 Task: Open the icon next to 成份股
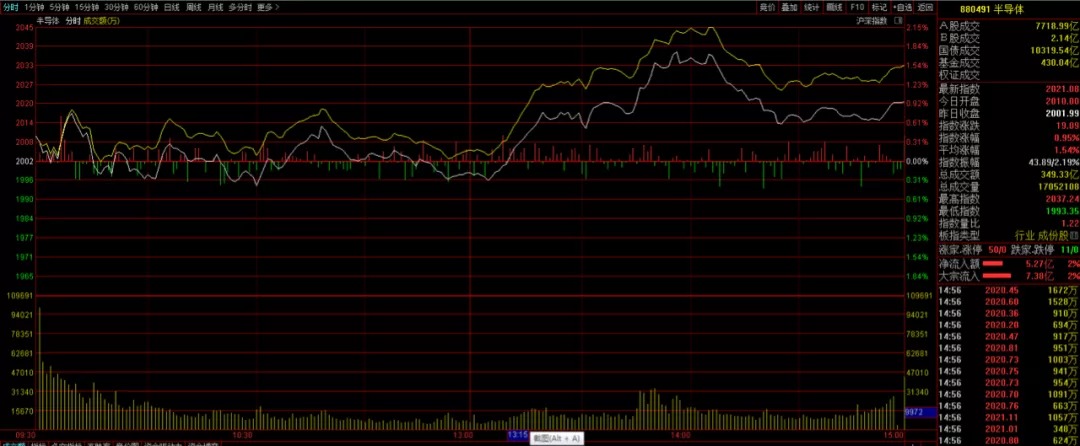click(x=1073, y=235)
